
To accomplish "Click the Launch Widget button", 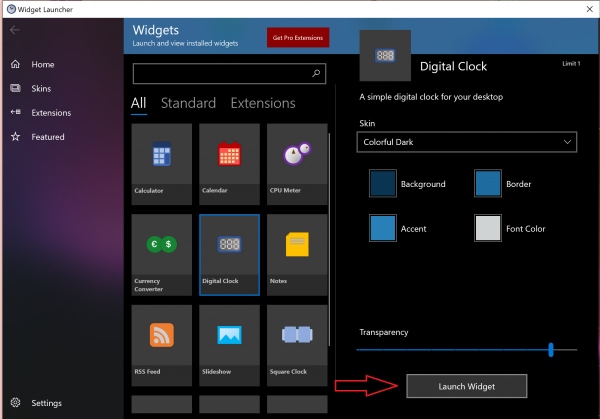I will tap(466, 386).
